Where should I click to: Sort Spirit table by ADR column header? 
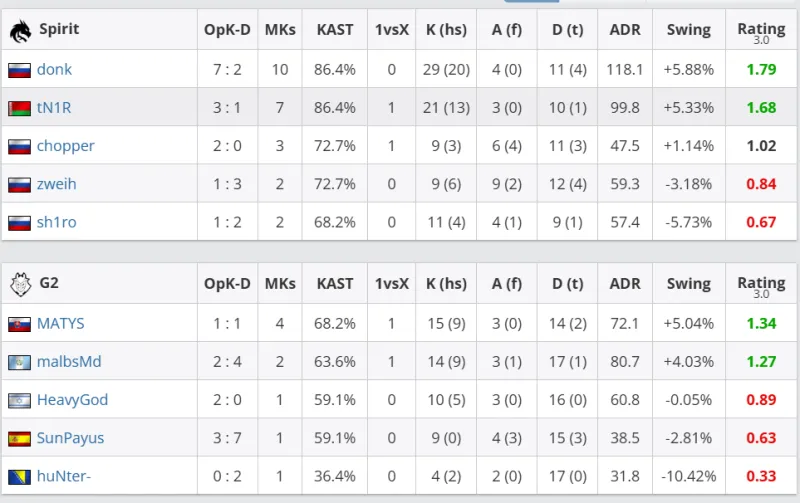[x=625, y=30]
